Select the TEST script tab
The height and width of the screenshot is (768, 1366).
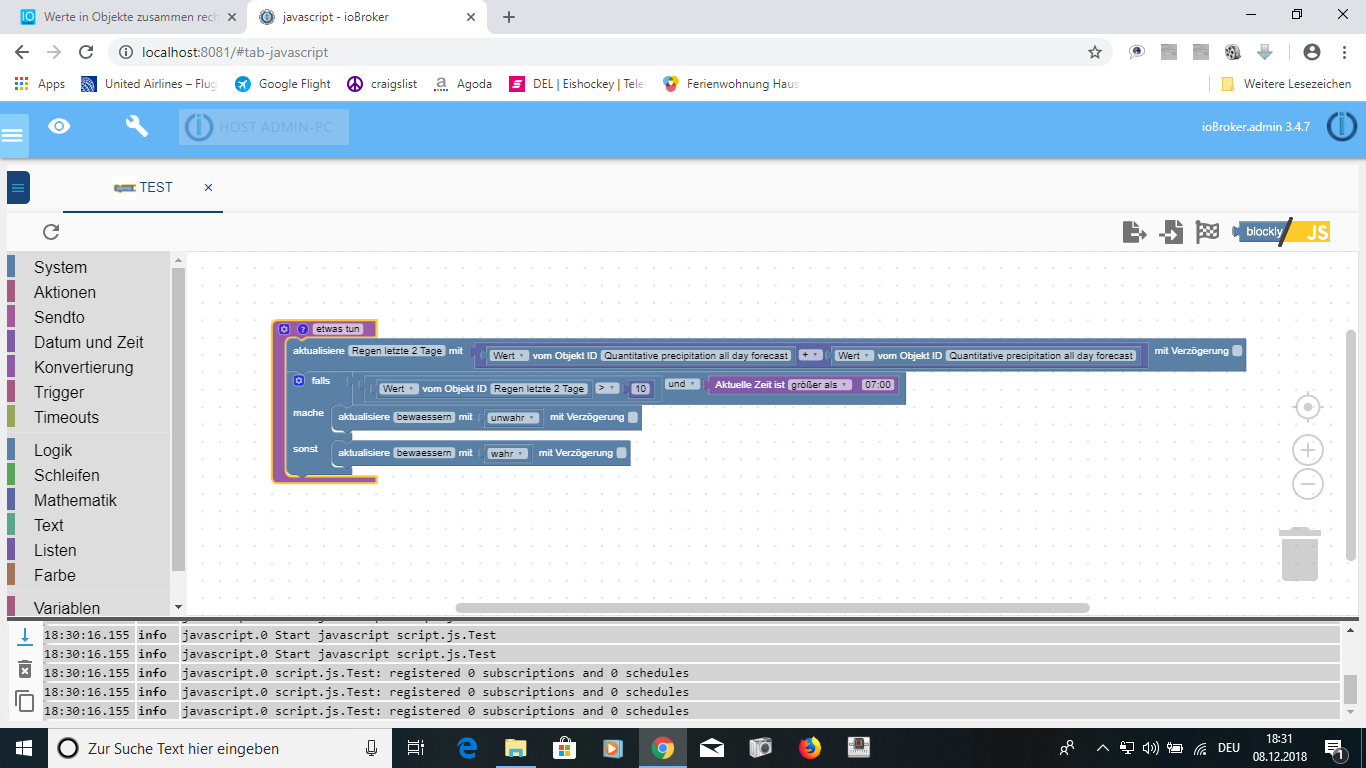[x=143, y=187]
